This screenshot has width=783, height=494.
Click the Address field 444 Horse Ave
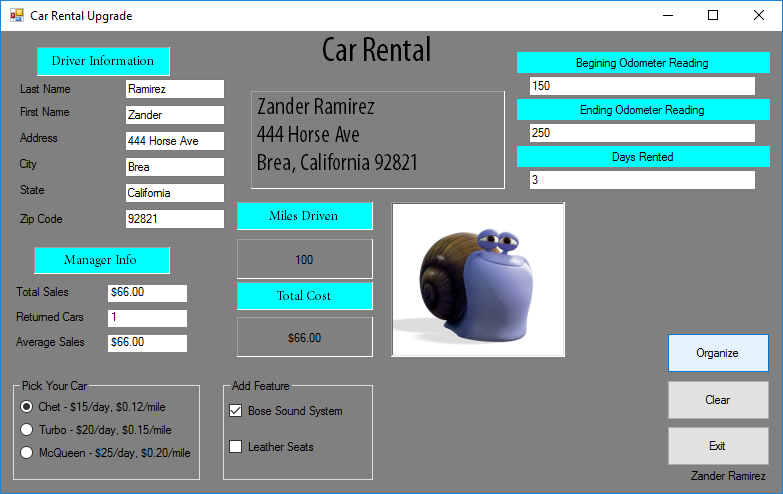coord(175,141)
